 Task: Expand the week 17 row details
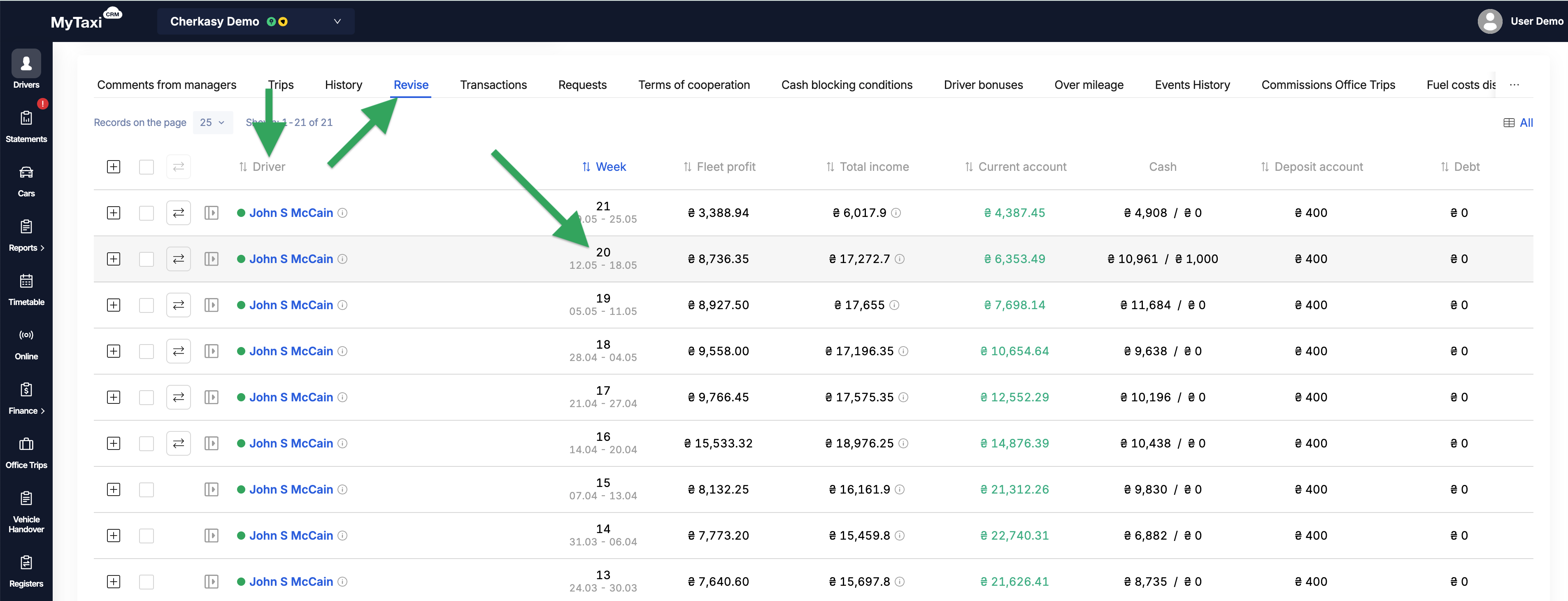pyautogui.click(x=113, y=398)
